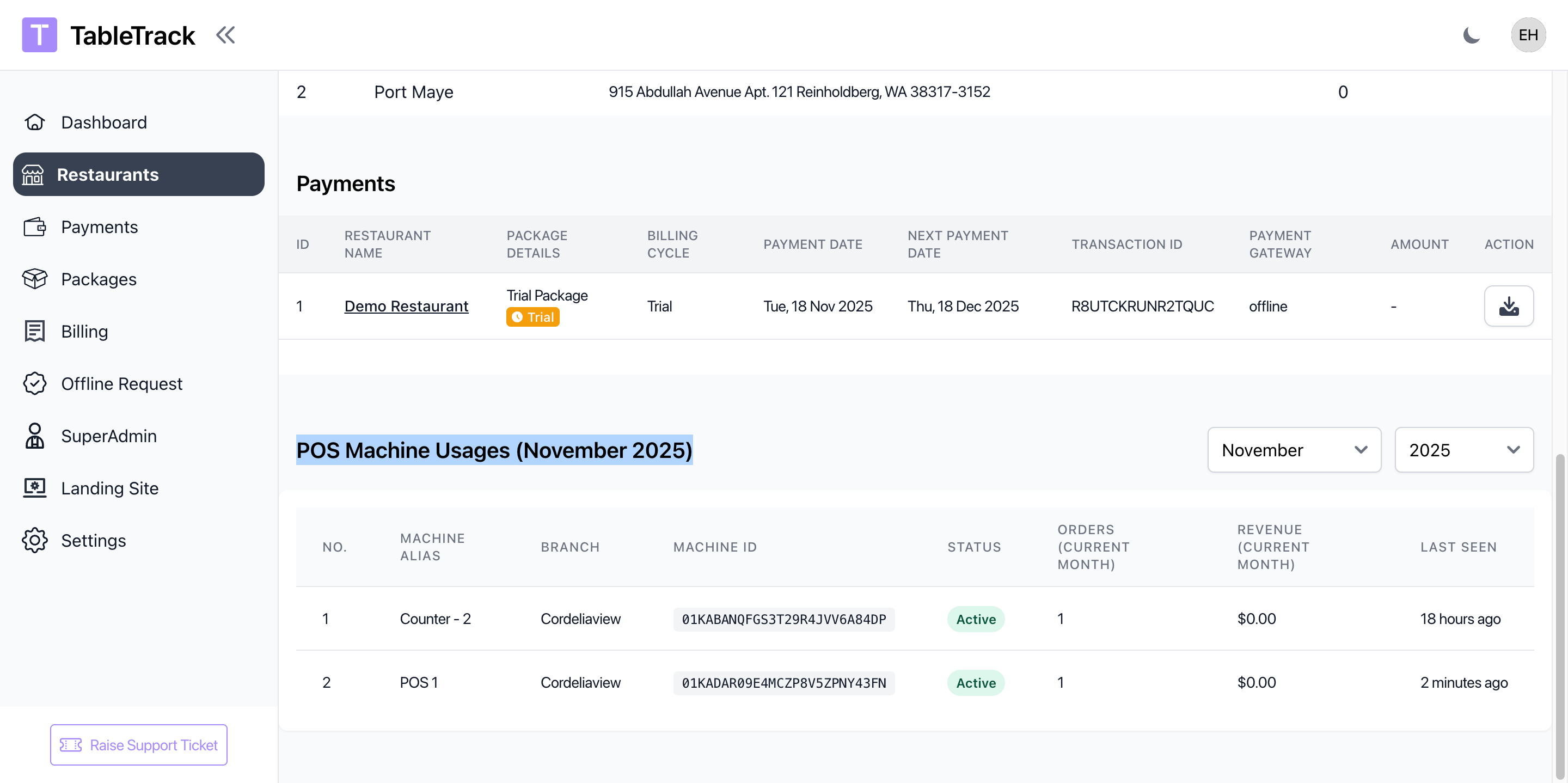The width and height of the screenshot is (1568, 783).
Task: Click the TableTrack logo icon
Action: click(x=39, y=35)
